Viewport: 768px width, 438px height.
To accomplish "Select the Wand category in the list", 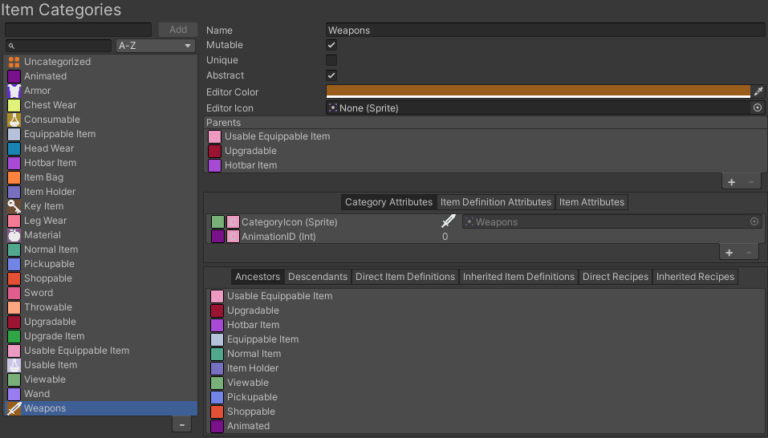I will (x=36, y=394).
